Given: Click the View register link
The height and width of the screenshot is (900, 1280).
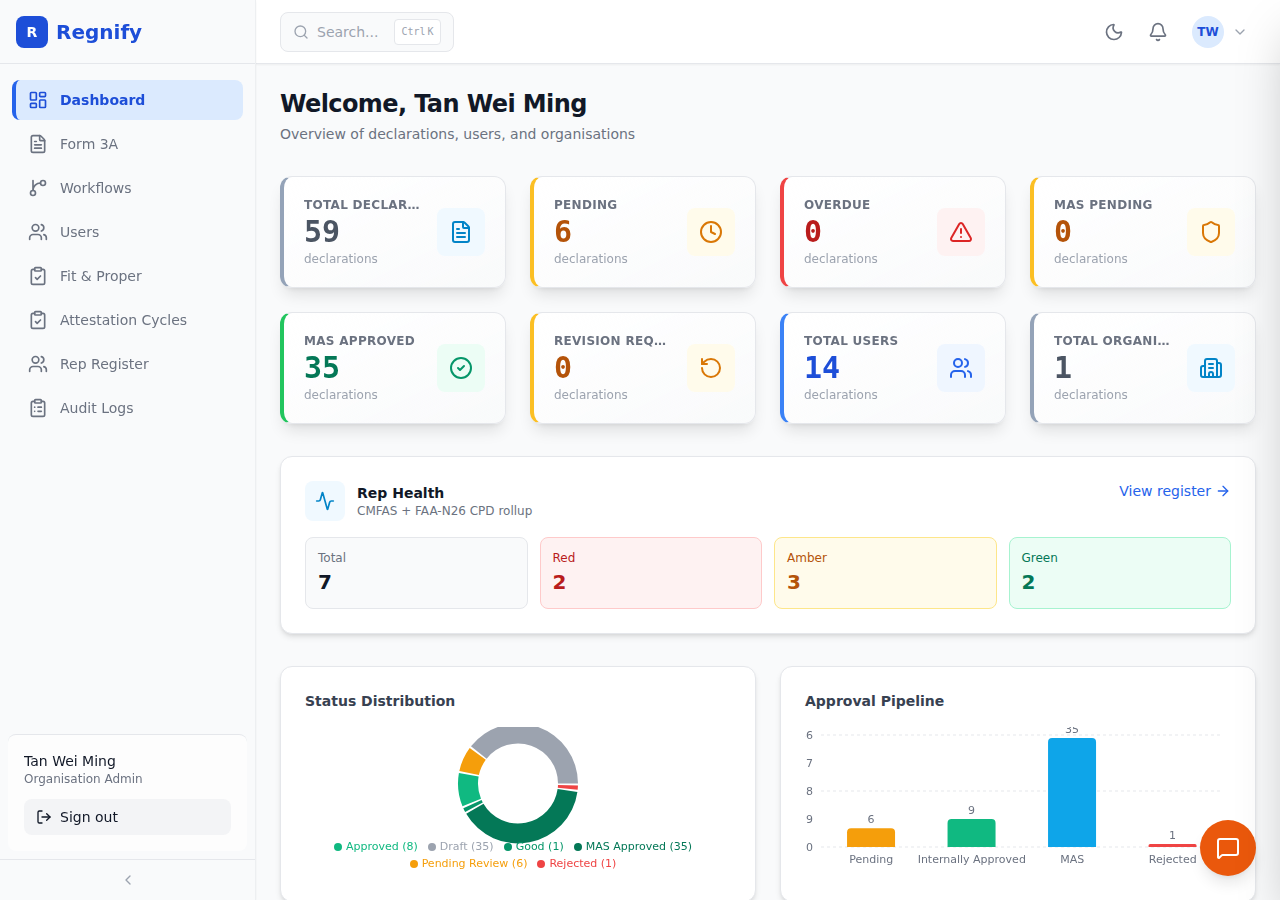Looking at the screenshot, I should 1174,491.
